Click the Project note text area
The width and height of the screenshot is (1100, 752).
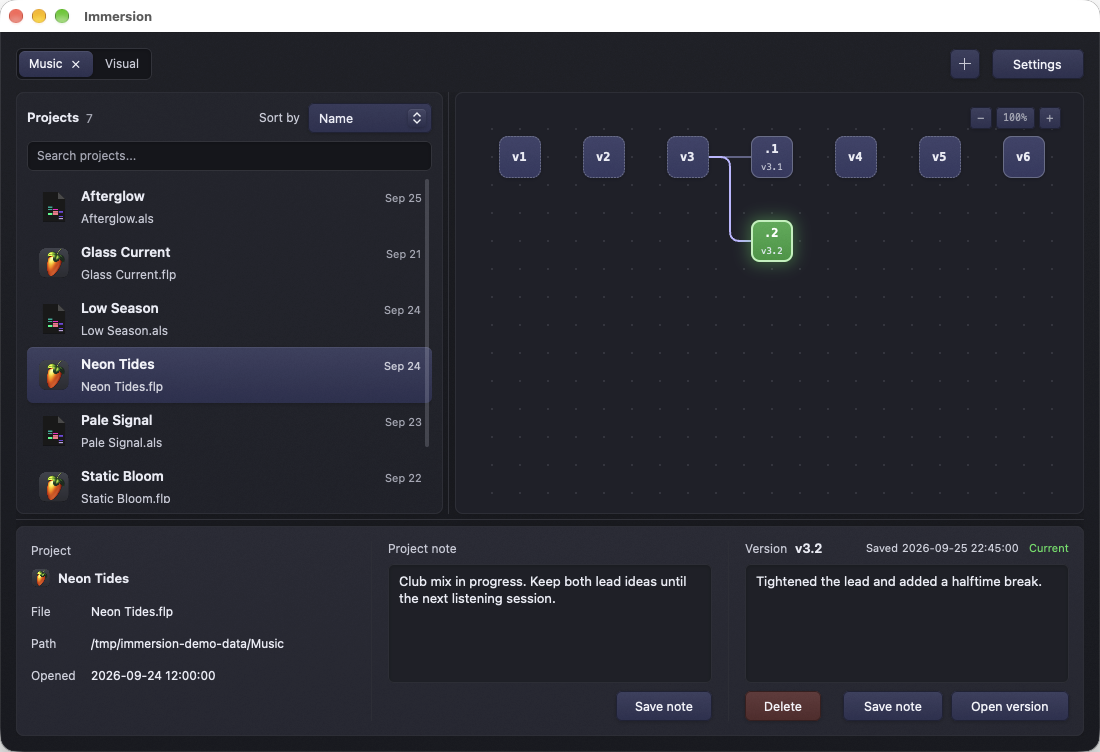pos(549,623)
